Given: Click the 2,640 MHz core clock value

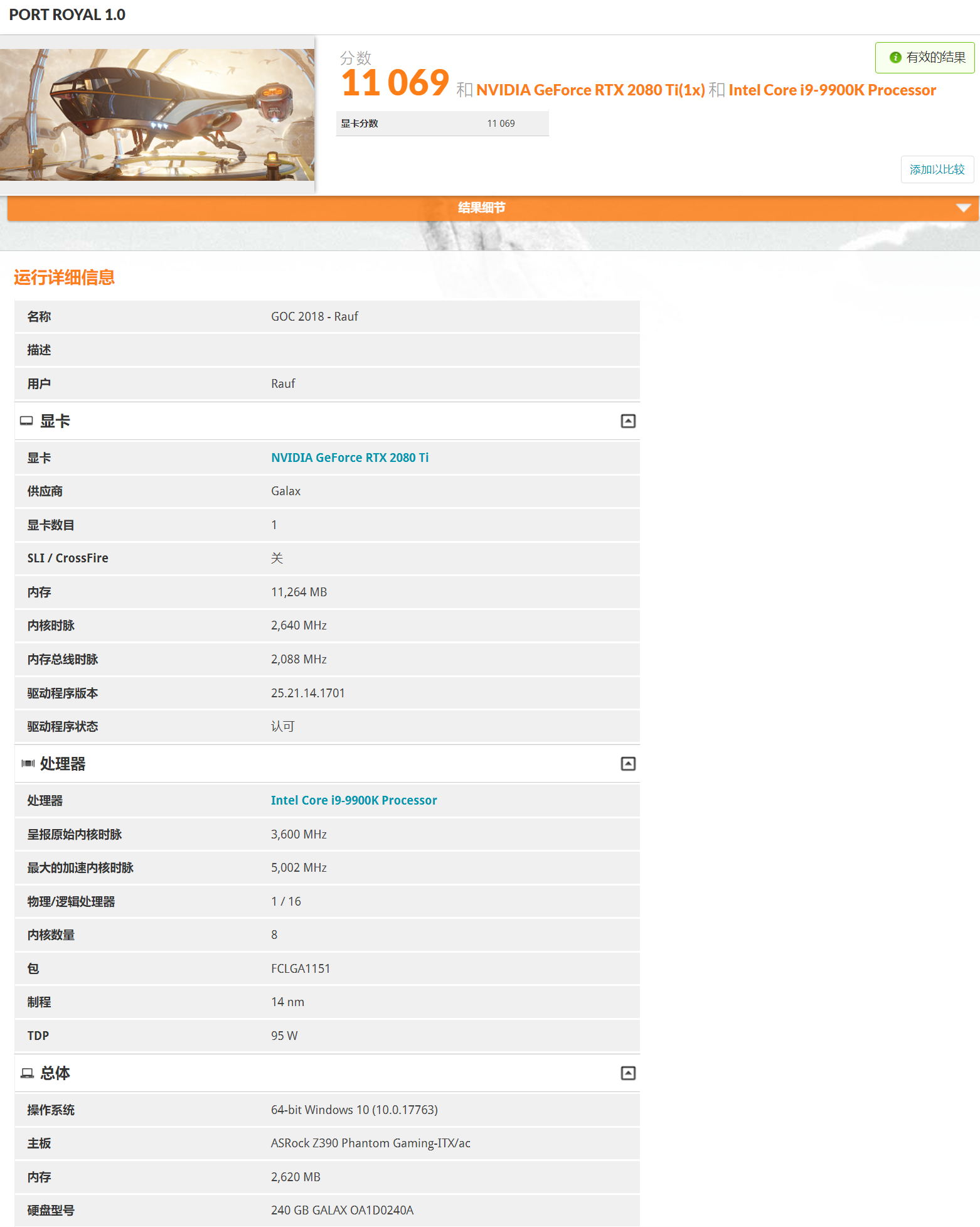Looking at the screenshot, I should [x=299, y=626].
